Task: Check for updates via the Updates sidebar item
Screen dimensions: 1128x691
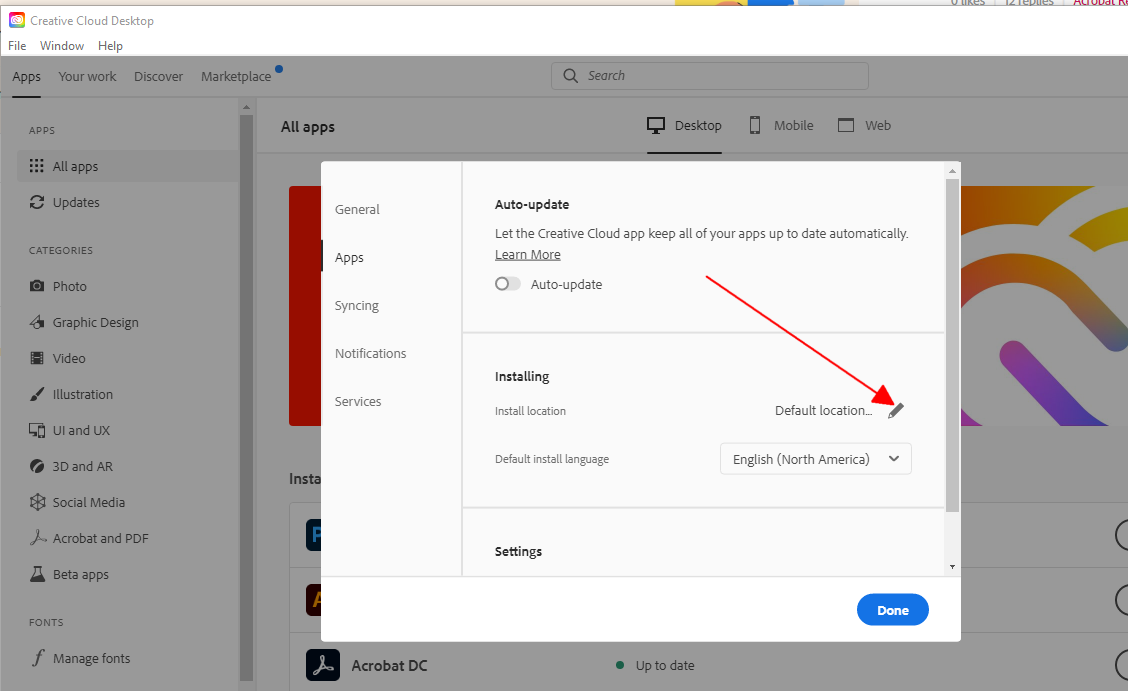Action: [72, 201]
